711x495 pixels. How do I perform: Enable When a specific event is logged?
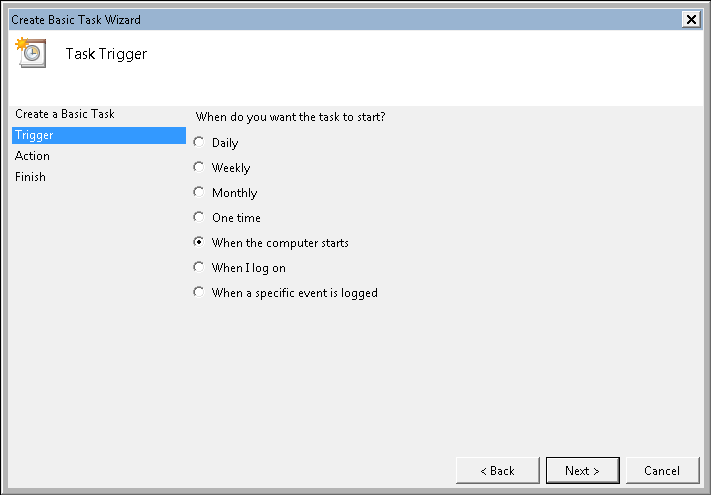tap(198, 293)
